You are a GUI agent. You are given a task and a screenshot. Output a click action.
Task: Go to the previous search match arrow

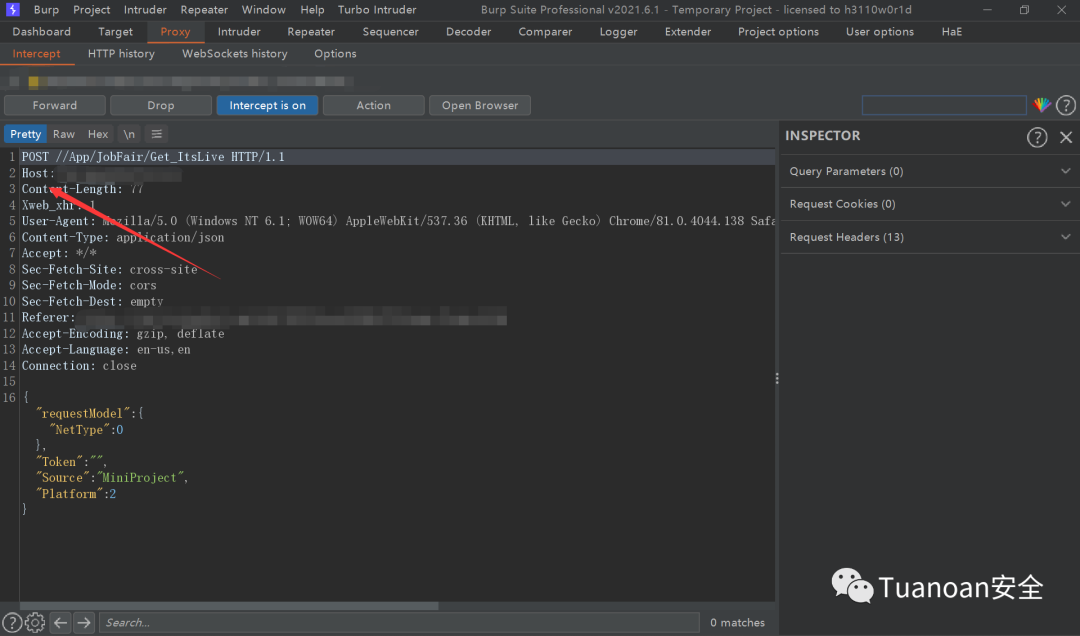coord(61,622)
